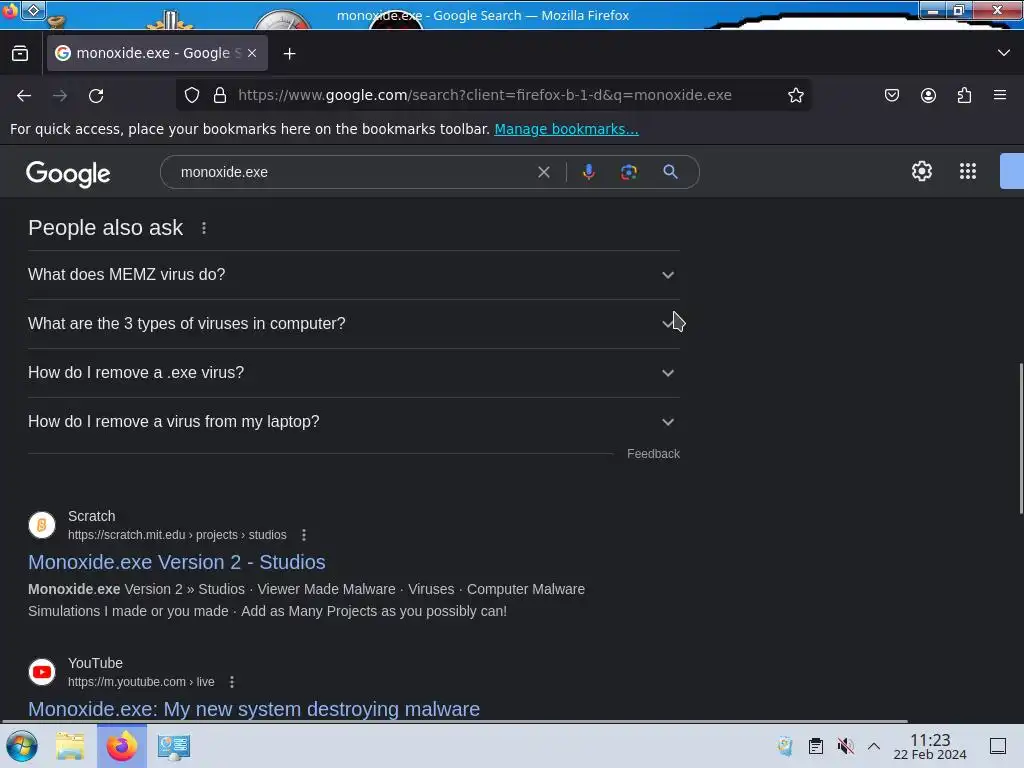Select the monoxide.exe - Google Search tab
The image size is (1024, 768).
157,54
